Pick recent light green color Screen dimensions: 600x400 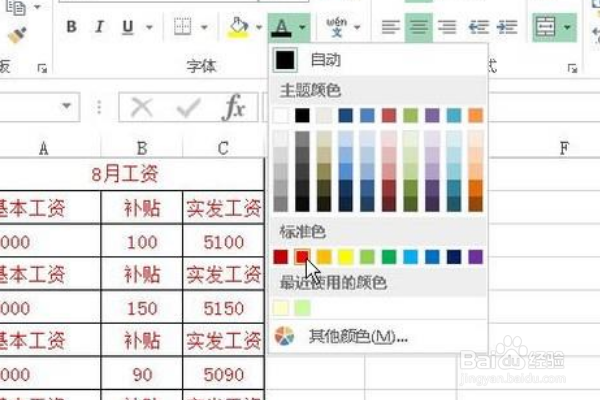click(x=302, y=308)
